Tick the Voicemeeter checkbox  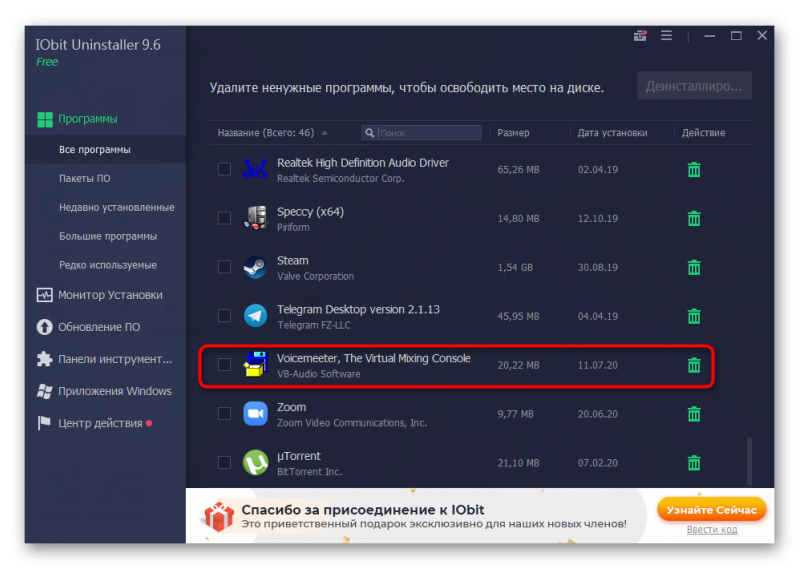224,364
